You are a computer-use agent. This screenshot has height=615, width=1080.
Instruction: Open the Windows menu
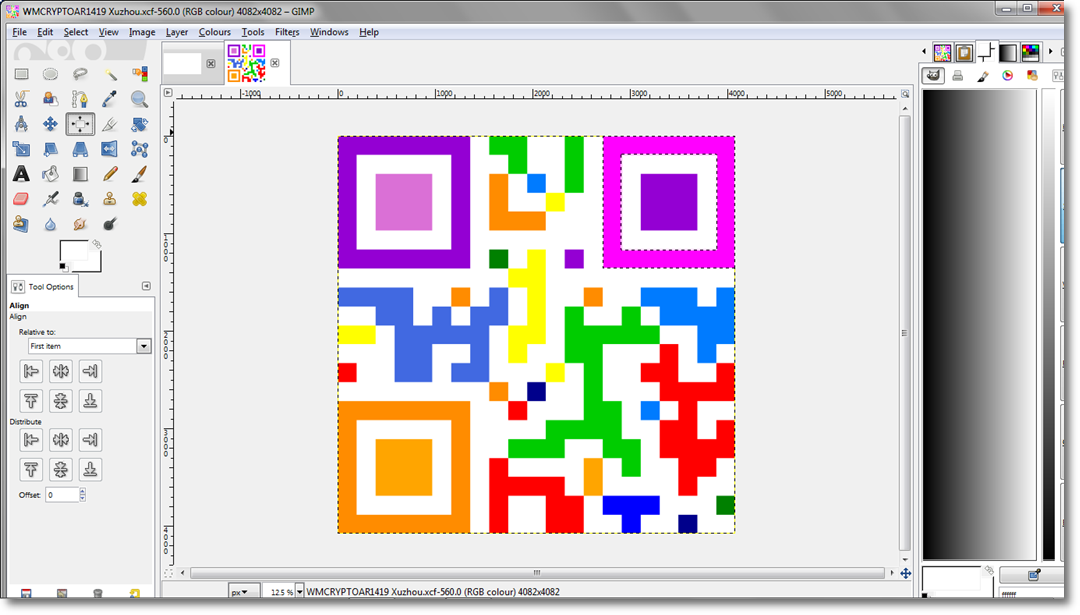tap(329, 32)
